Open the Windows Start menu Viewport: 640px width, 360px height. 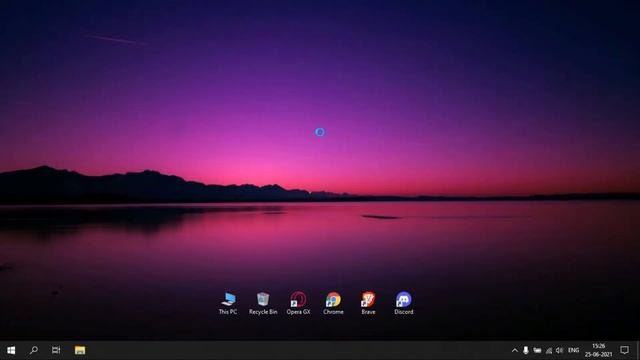(11, 350)
